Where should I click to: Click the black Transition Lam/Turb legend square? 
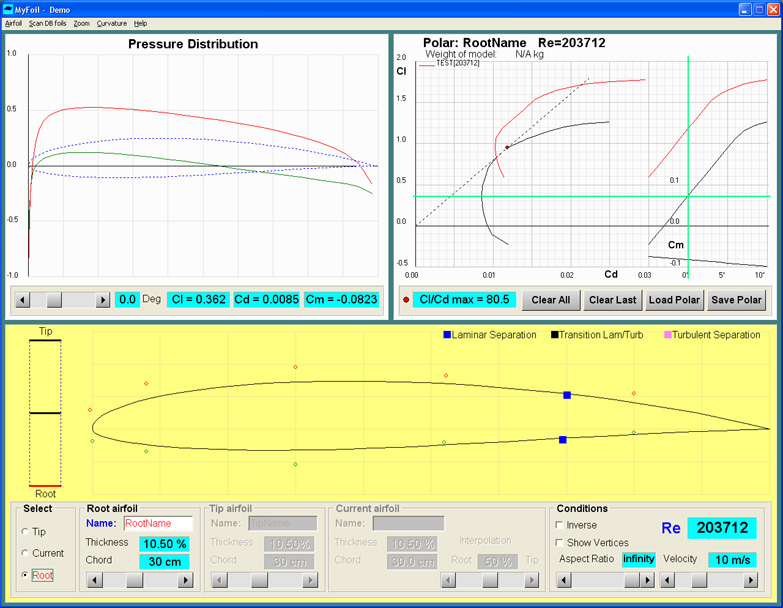click(554, 335)
